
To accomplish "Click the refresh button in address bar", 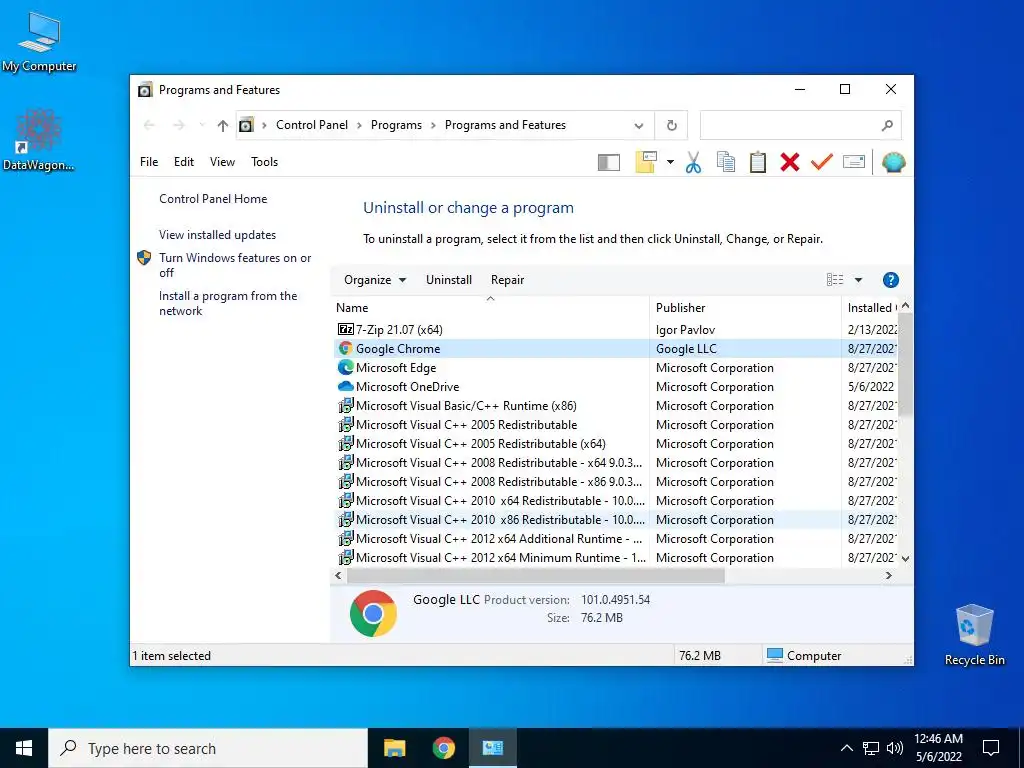I will (671, 126).
